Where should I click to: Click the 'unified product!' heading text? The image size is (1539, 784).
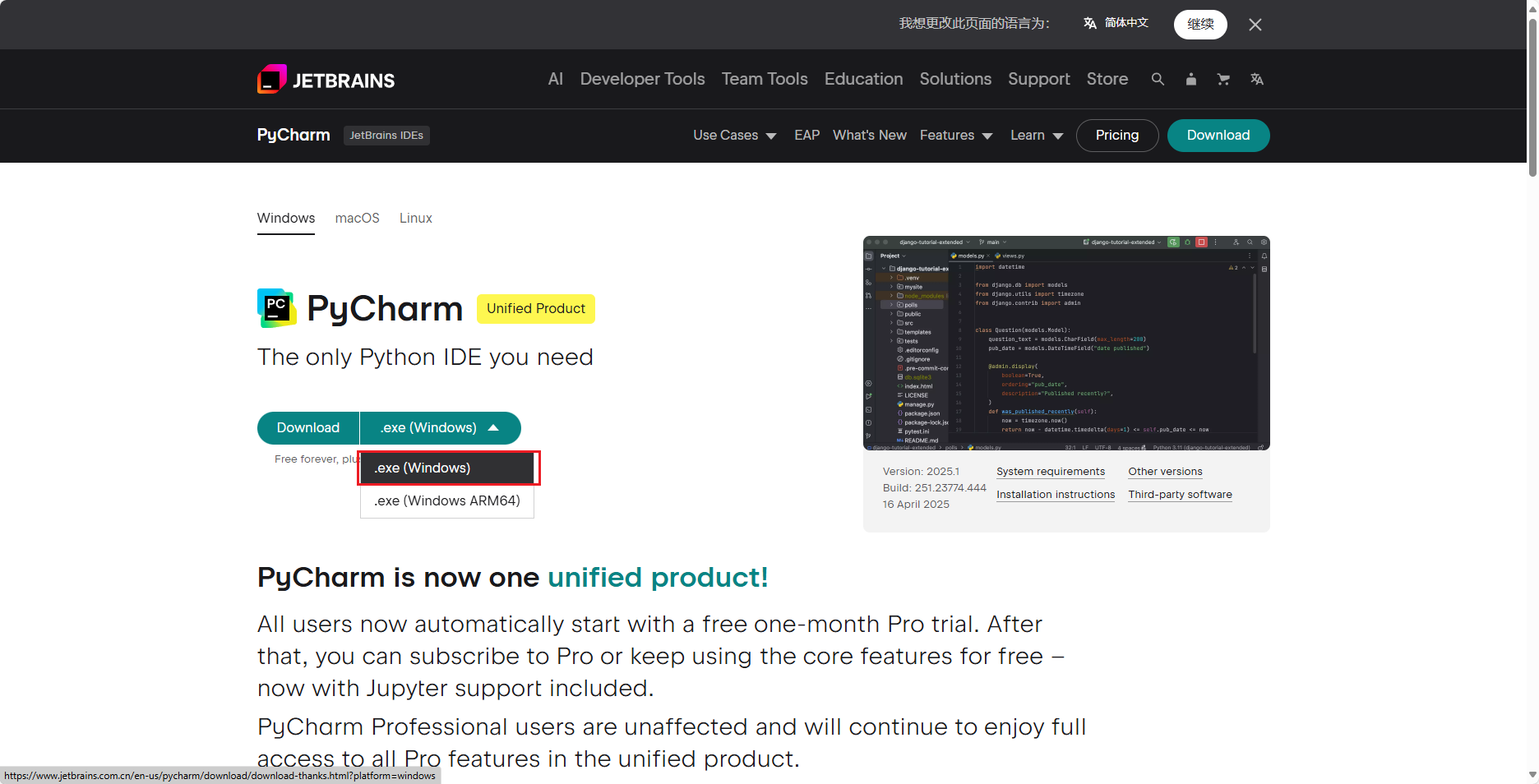coord(658,578)
